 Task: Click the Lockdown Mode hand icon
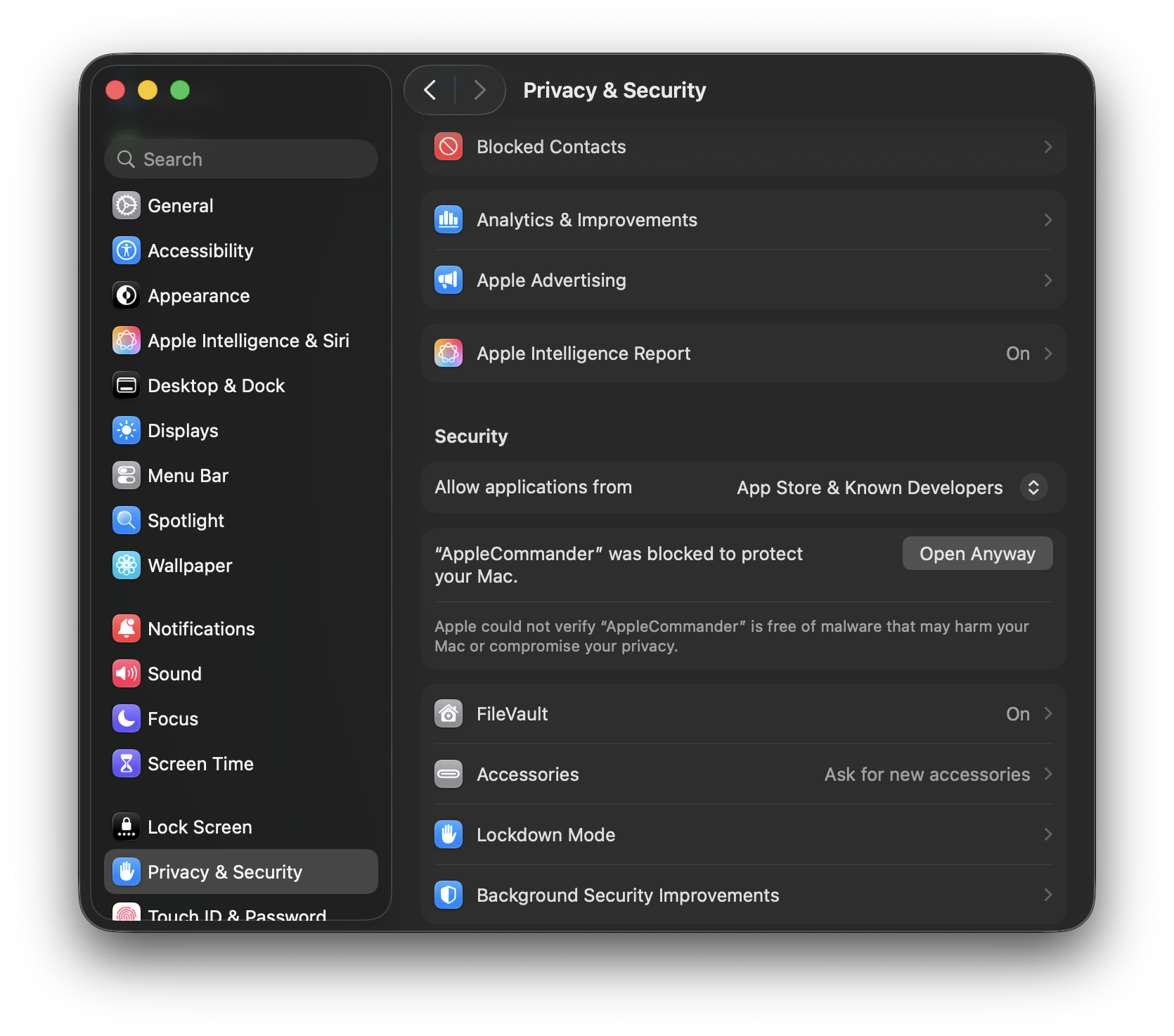(x=449, y=835)
